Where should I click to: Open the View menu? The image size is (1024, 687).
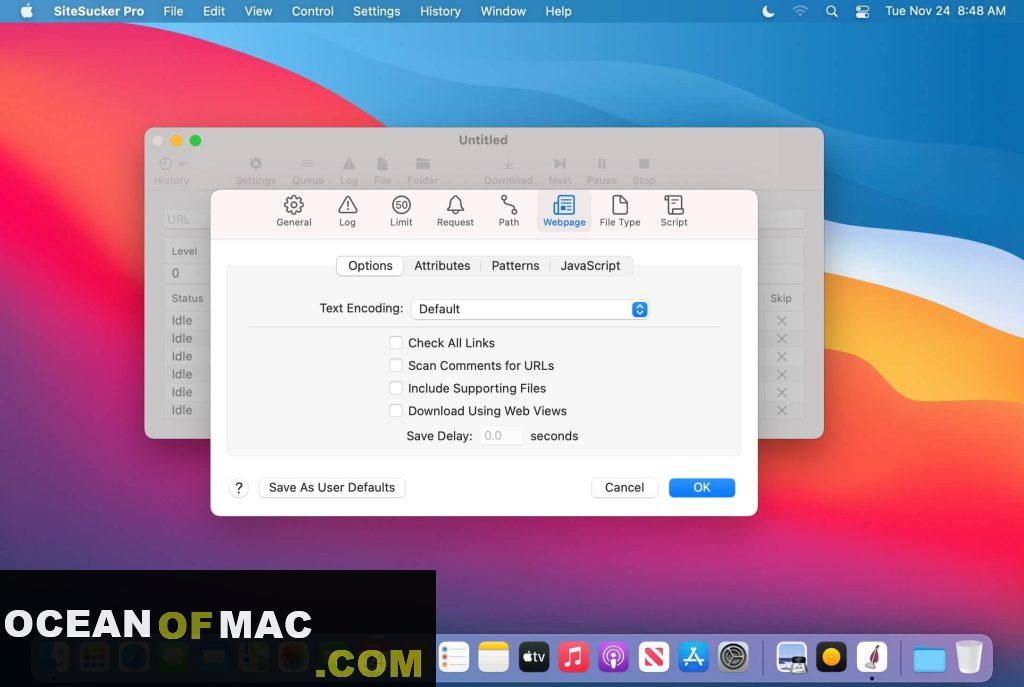pos(258,11)
